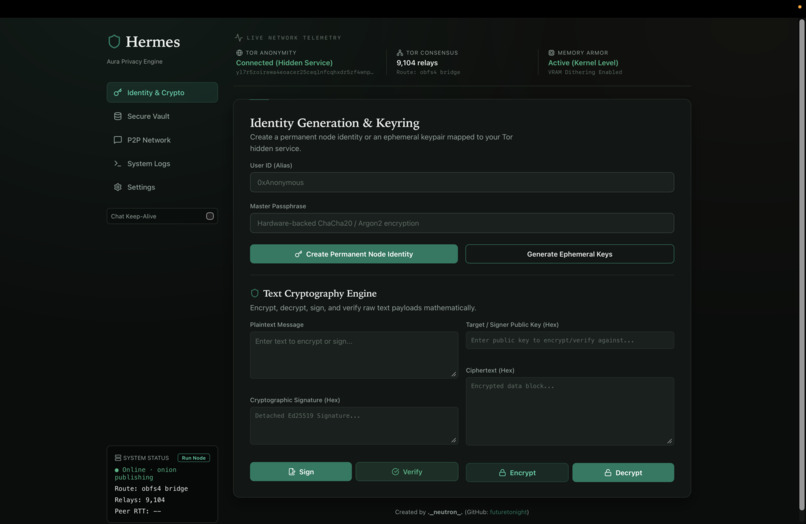The height and width of the screenshot is (524, 806).
Task: Click Route: obfs4 bridge in System Status
Action: pos(151,489)
